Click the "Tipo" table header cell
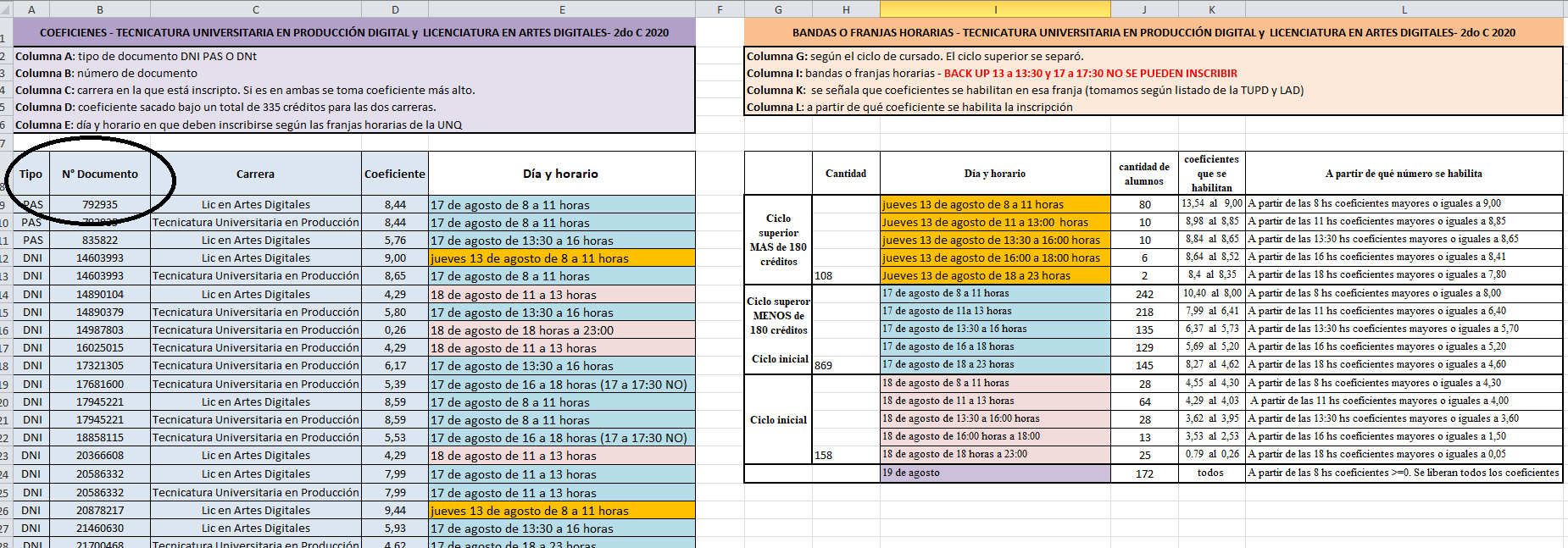 point(31,174)
